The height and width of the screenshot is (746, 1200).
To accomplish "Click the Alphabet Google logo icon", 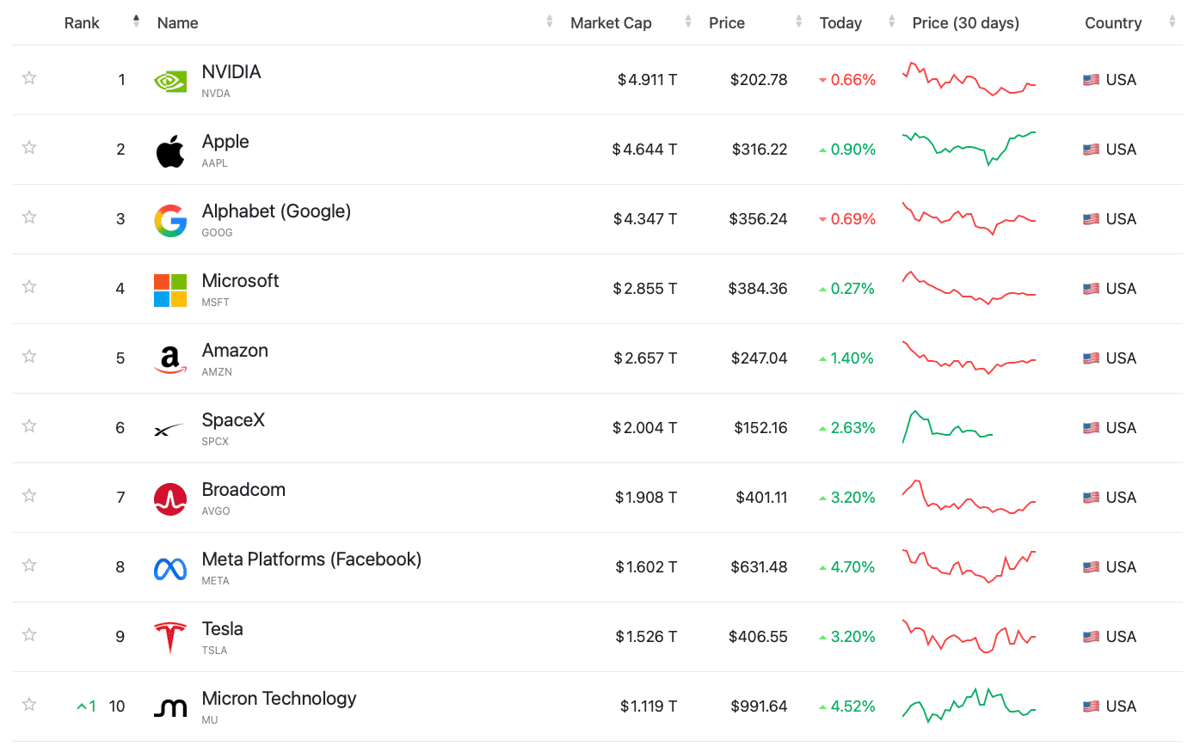I will [170, 220].
